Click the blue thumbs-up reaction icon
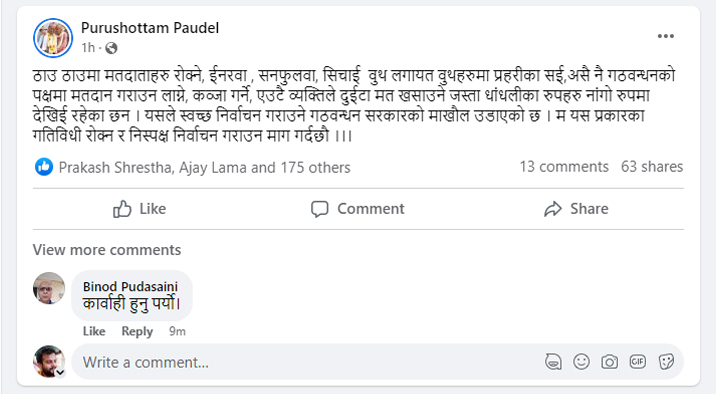This screenshot has height=394, width=716. [x=44, y=167]
